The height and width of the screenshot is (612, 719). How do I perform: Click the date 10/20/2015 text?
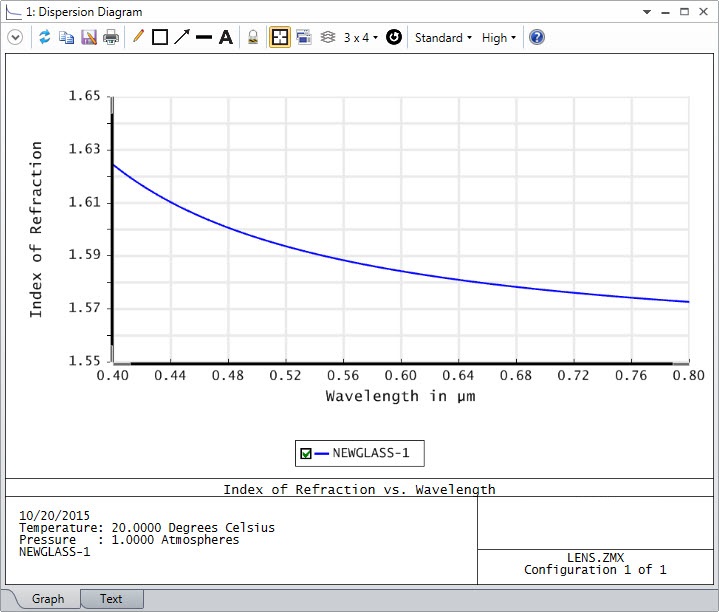point(55,515)
